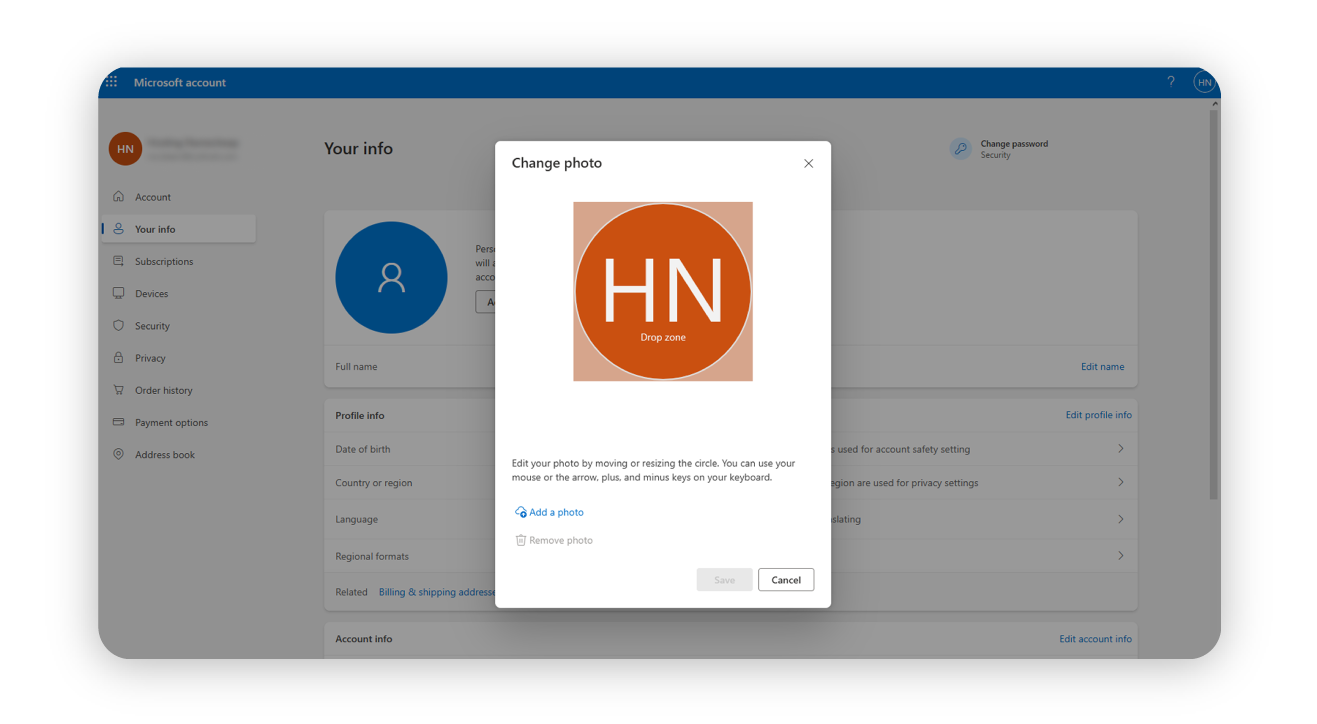Click the Subscriptions sidebar icon

(118, 261)
